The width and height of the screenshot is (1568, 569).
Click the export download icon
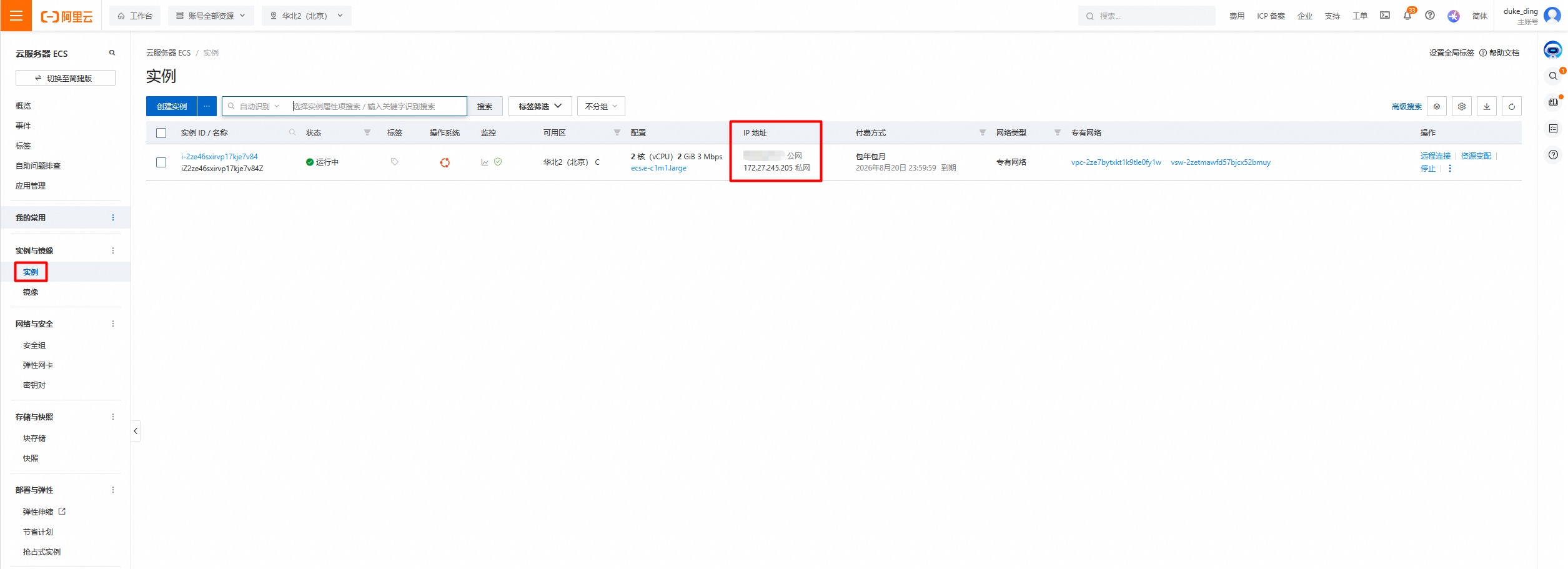tap(1487, 107)
